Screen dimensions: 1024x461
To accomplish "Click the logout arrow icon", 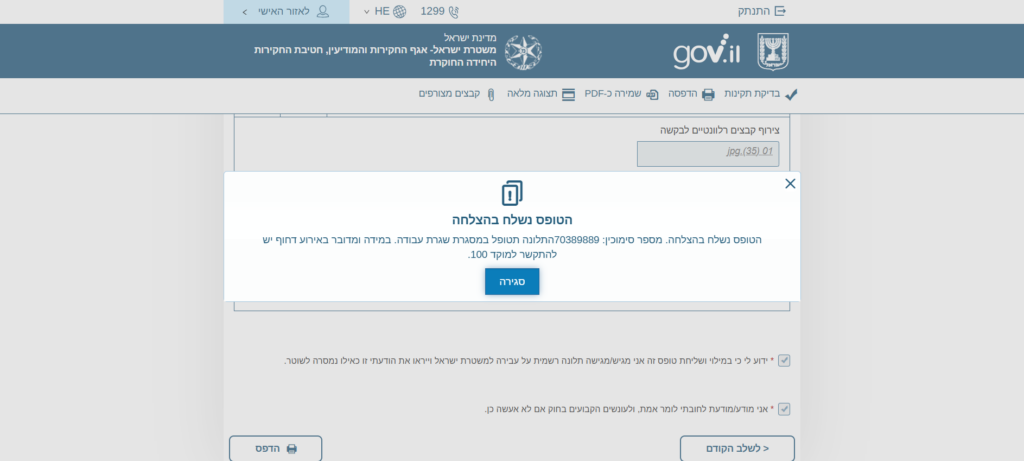I will click(x=780, y=11).
